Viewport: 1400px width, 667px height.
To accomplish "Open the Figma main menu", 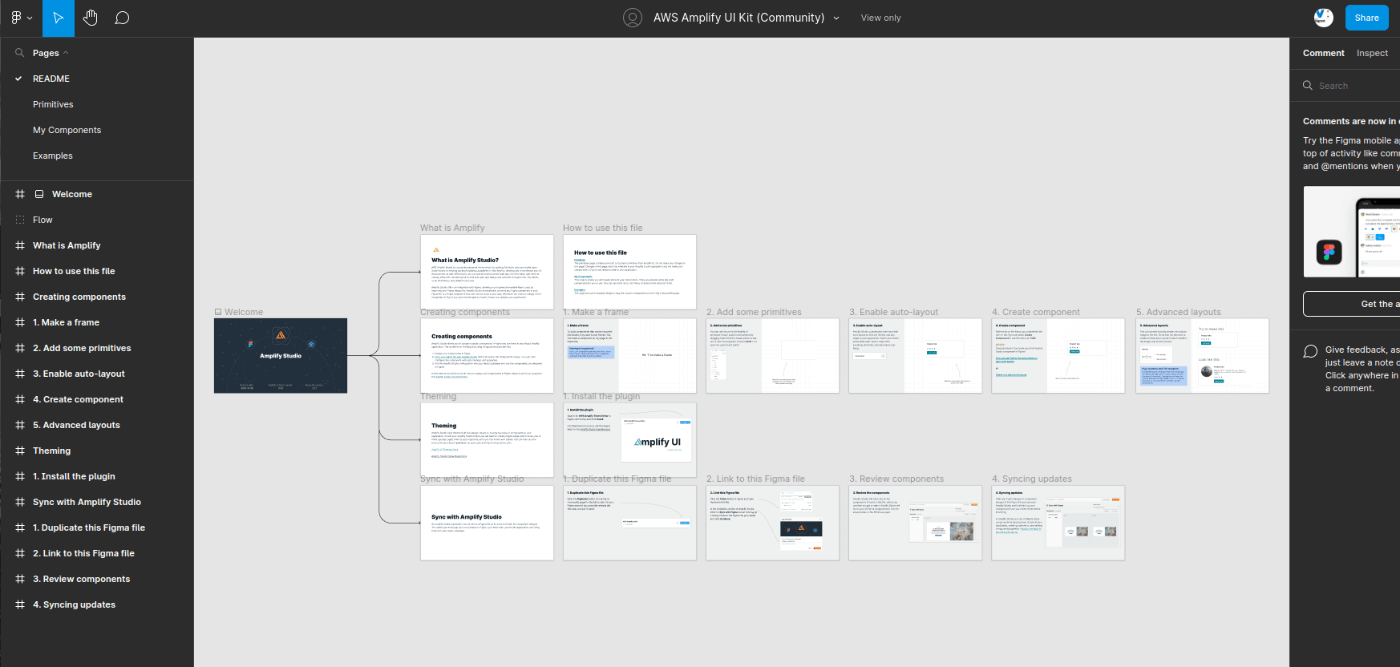I will 20,18.
